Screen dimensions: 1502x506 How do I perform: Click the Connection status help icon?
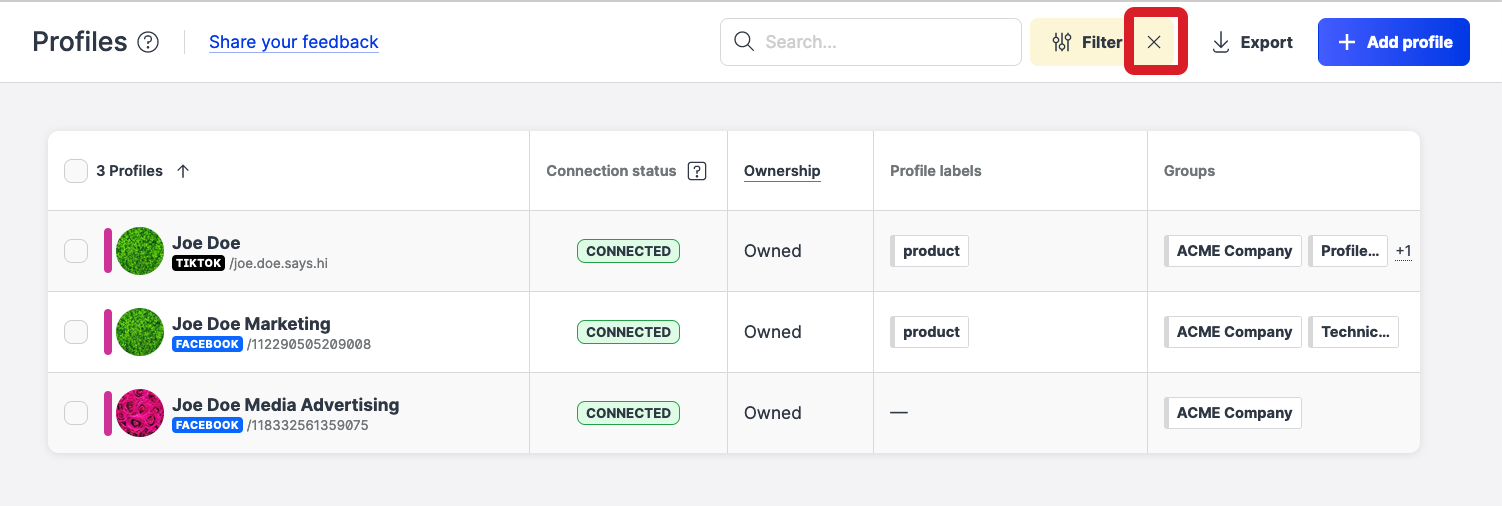click(x=697, y=171)
